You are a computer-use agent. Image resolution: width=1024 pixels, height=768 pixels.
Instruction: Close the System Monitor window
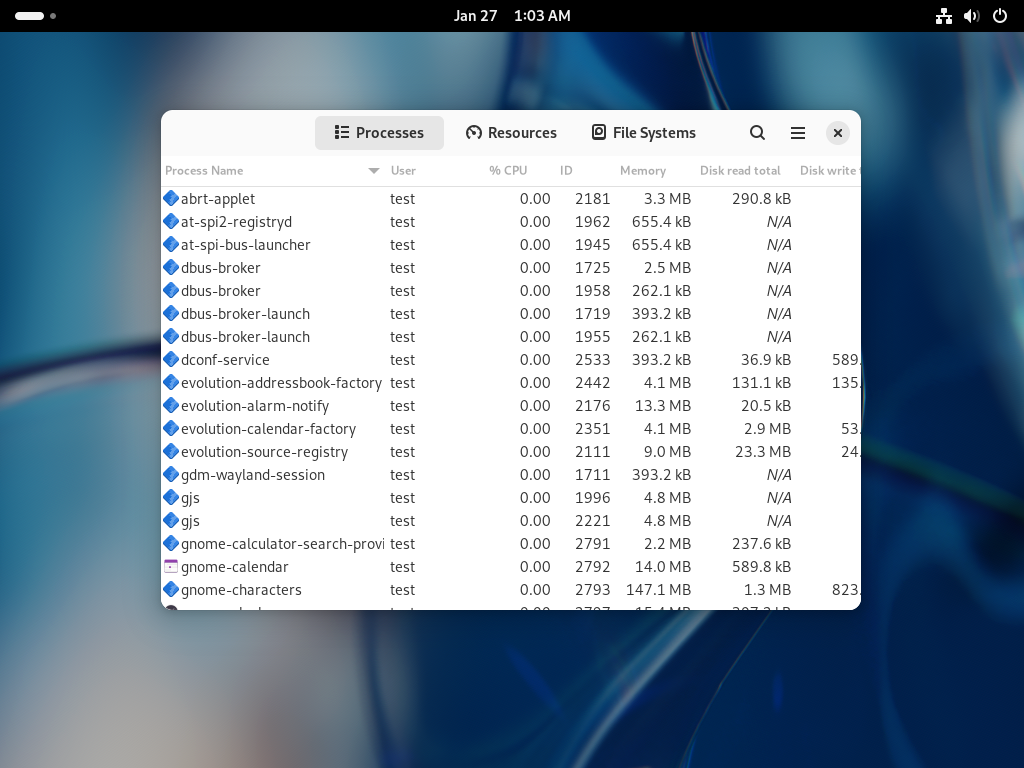838,133
